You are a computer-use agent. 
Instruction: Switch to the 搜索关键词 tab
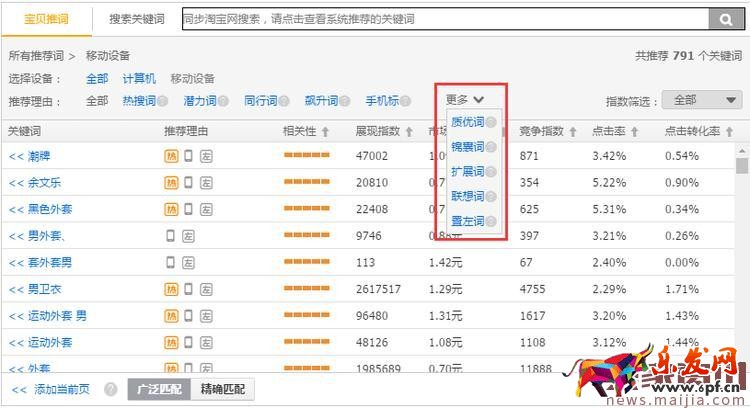(x=137, y=19)
